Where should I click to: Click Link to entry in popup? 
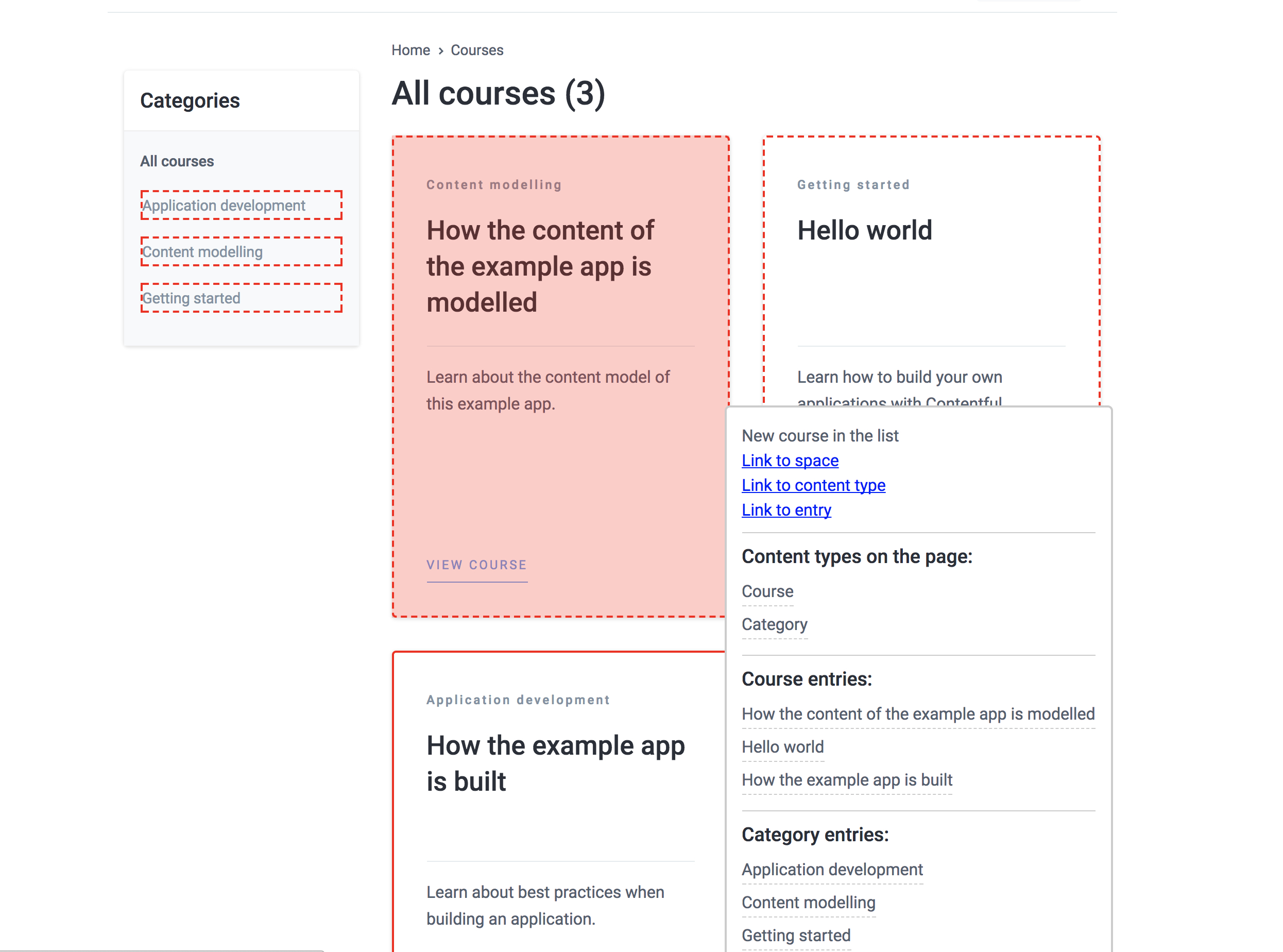point(786,510)
